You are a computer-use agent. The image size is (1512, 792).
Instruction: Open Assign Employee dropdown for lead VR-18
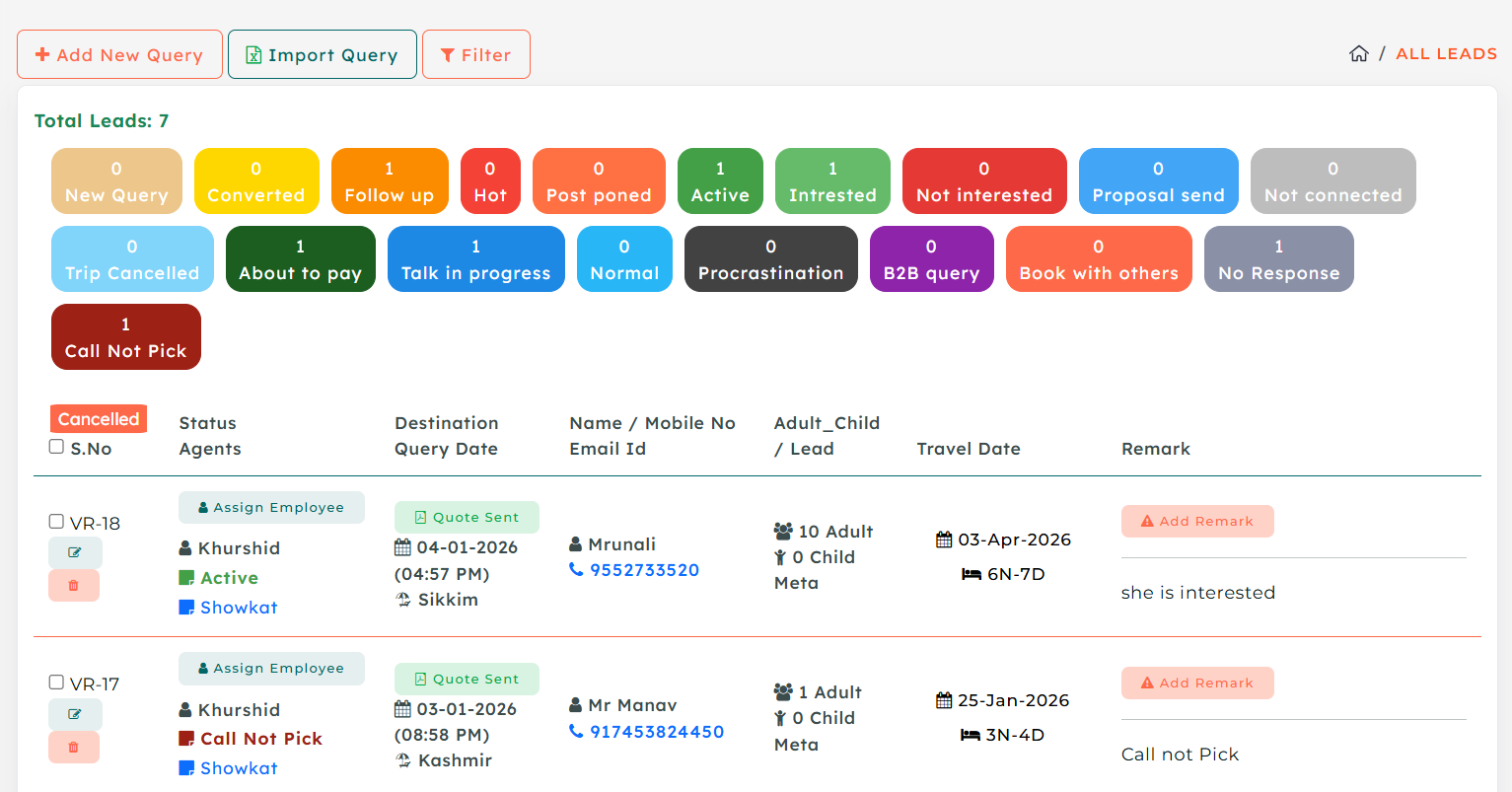pyautogui.click(x=271, y=507)
